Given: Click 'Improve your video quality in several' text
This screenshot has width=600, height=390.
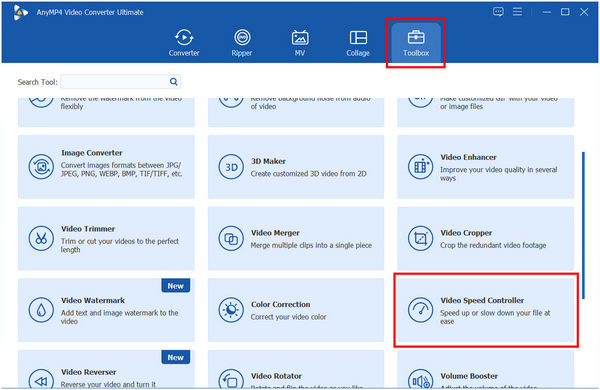Looking at the screenshot, I should click(498, 170).
